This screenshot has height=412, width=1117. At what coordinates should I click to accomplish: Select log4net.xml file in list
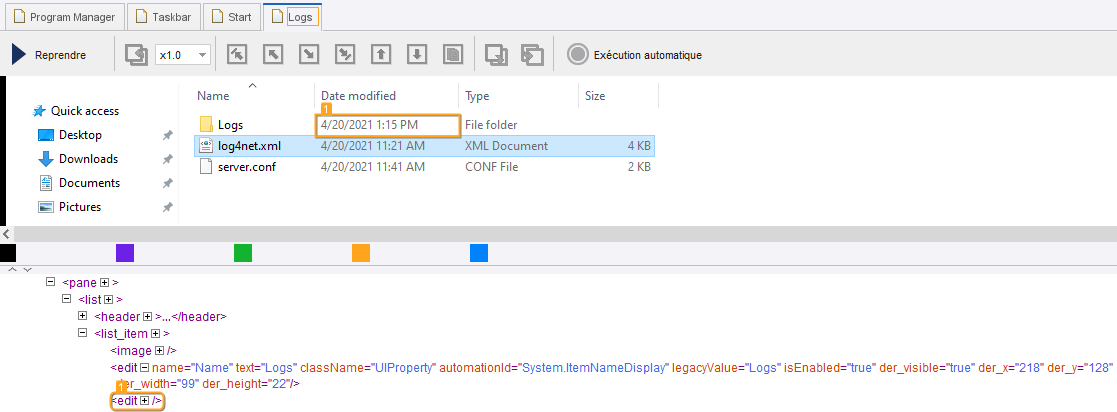coord(249,146)
